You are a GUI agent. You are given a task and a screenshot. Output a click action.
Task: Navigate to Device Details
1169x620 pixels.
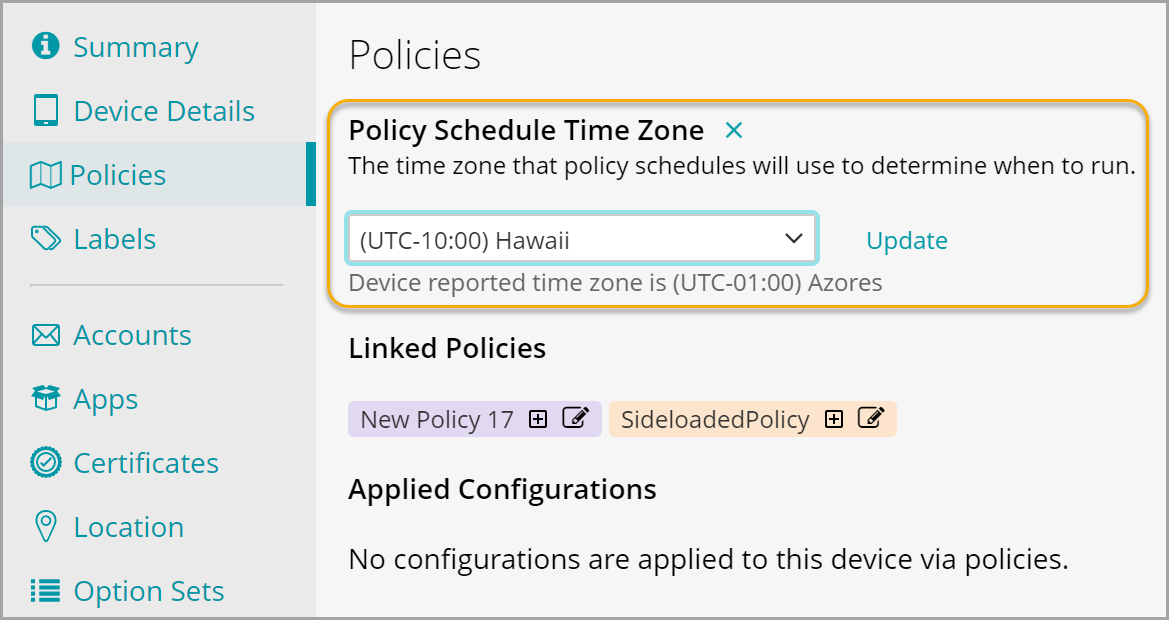[164, 111]
